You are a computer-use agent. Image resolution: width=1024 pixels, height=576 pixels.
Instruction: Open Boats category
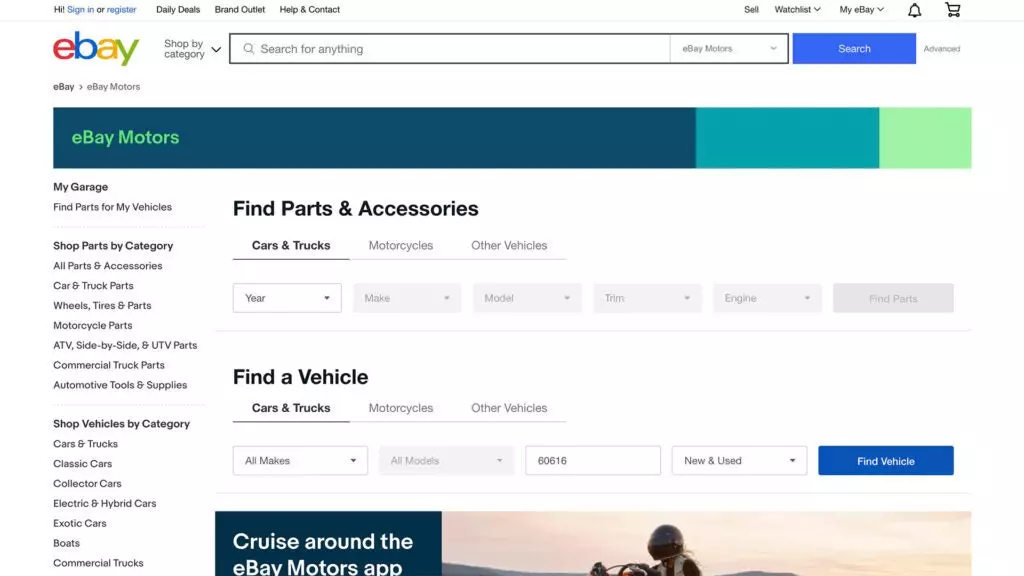tap(67, 543)
